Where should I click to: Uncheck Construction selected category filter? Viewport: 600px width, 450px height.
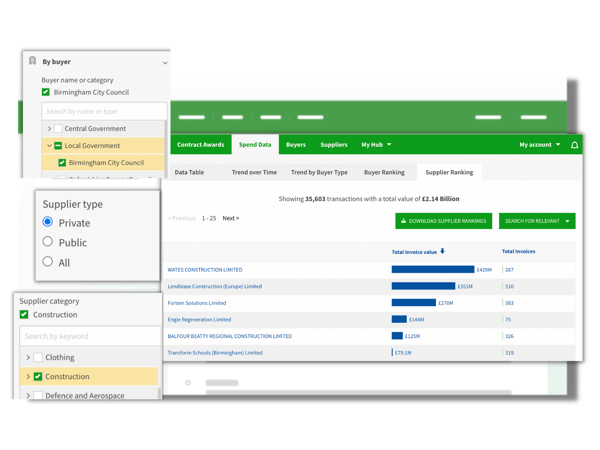point(24,315)
